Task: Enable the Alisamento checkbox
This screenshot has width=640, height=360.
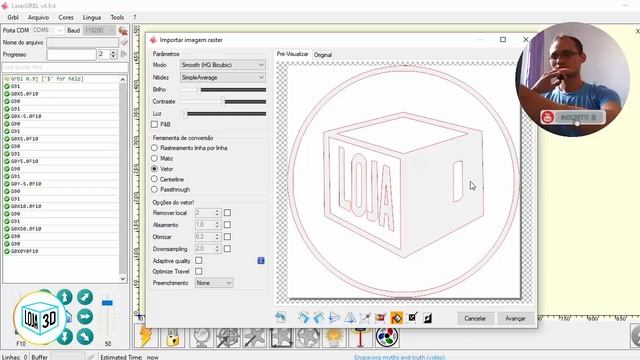Action: pyautogui.click(x=227, y=224)
